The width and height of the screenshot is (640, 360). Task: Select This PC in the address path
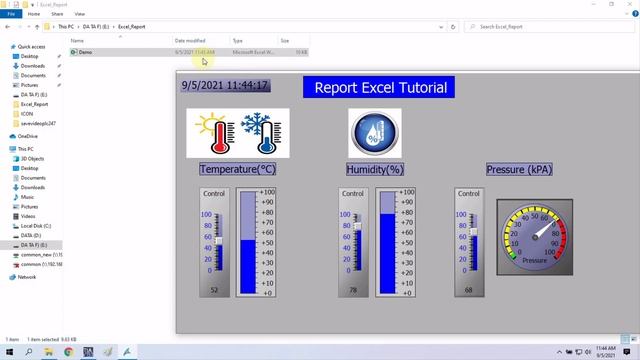click(x=66, y=27)
